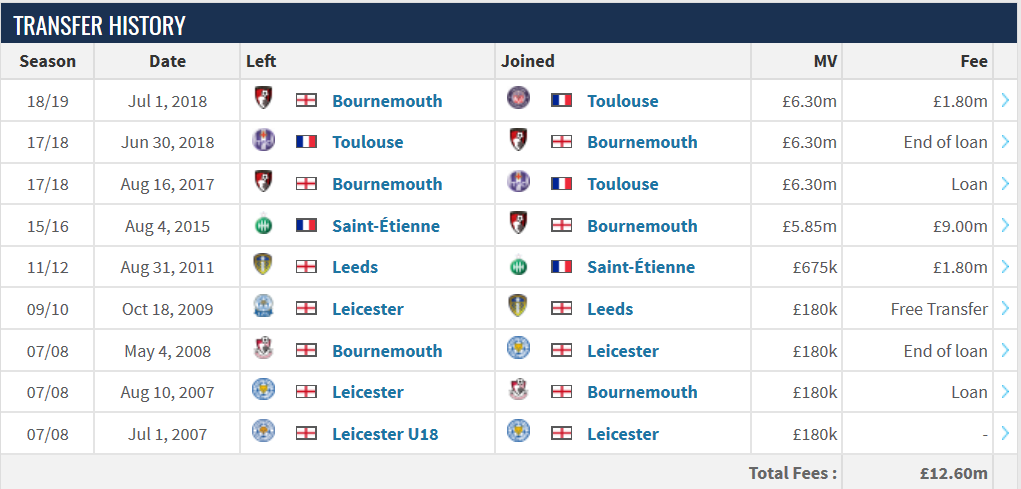Click Toulouse crest in 18/19 Joined column
1021x489 pixels.
pos(518,98)
